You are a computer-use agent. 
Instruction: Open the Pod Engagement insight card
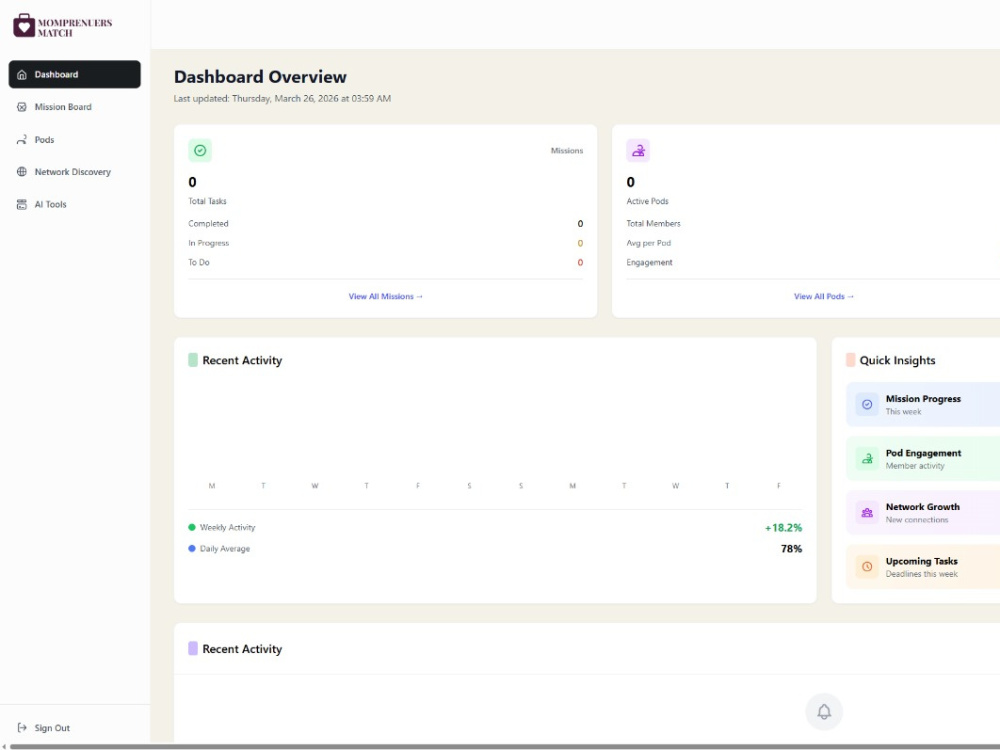(x=923, y=459)
